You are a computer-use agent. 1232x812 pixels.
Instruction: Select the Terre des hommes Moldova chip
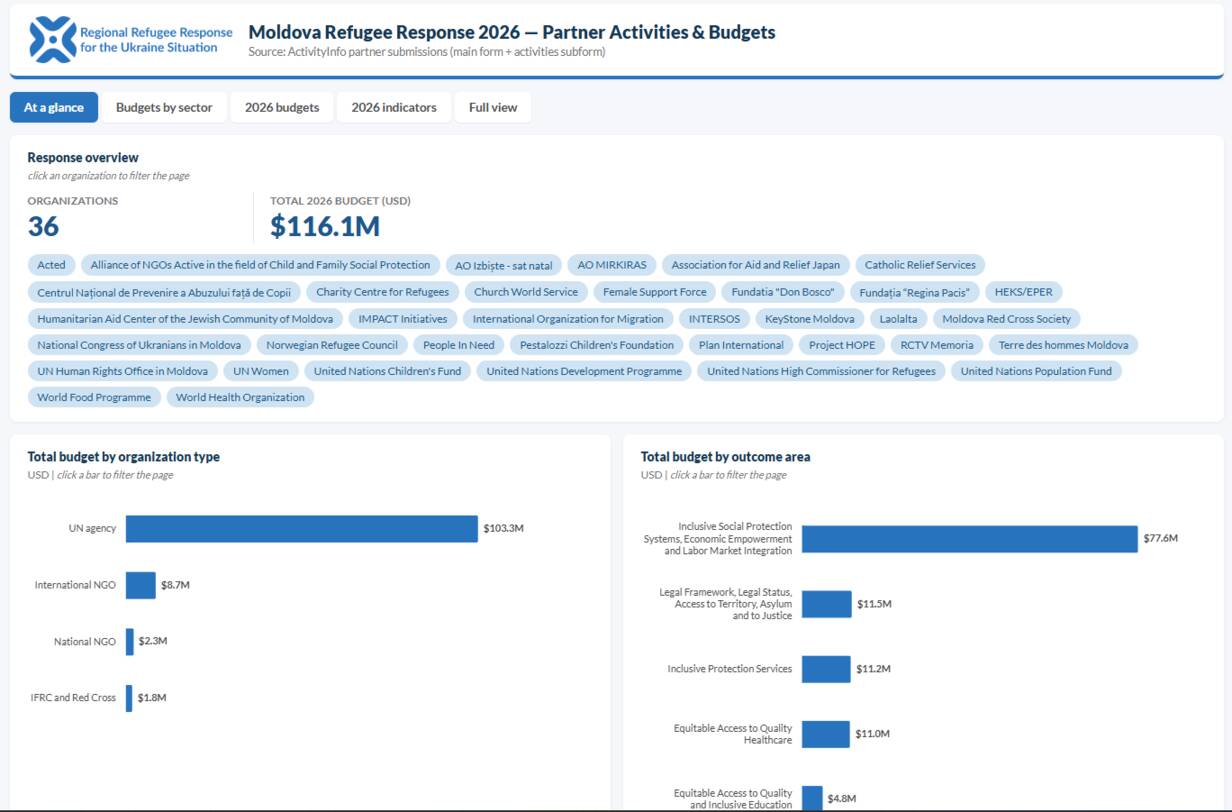point(1063,345)
